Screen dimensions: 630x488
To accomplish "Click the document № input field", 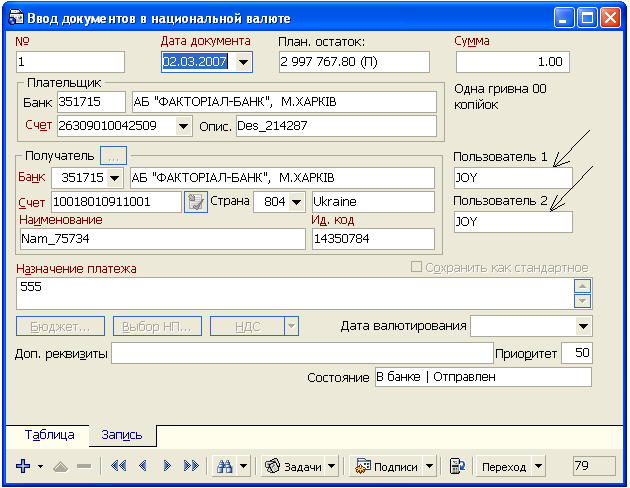I will tap(70, 62).
